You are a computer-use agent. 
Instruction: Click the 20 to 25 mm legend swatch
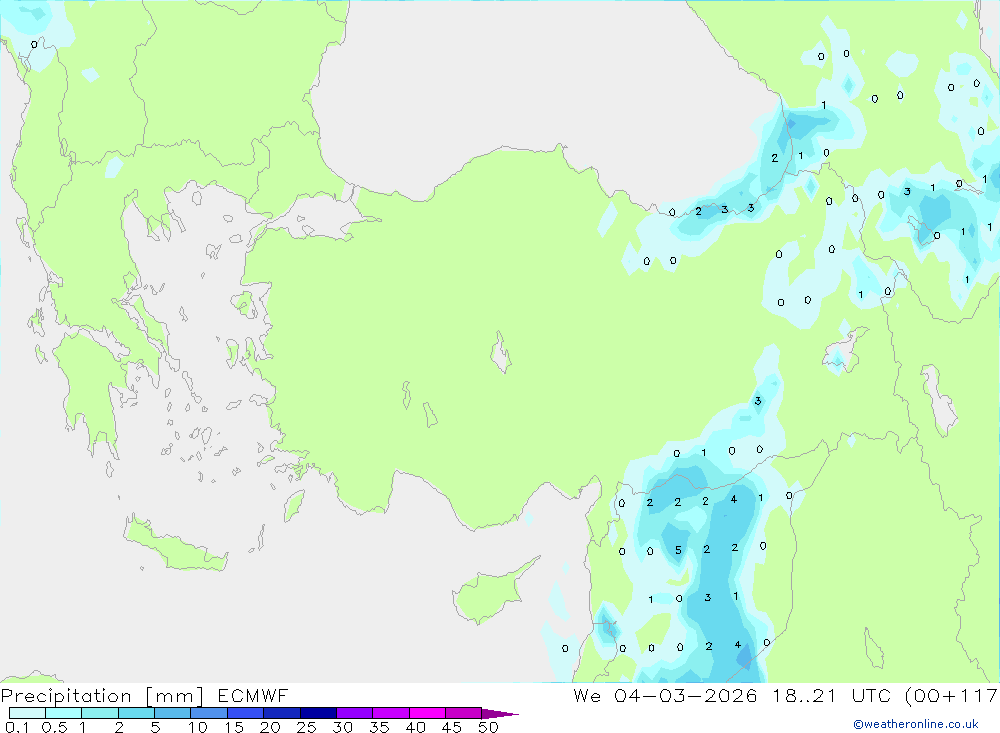point(282,713)
